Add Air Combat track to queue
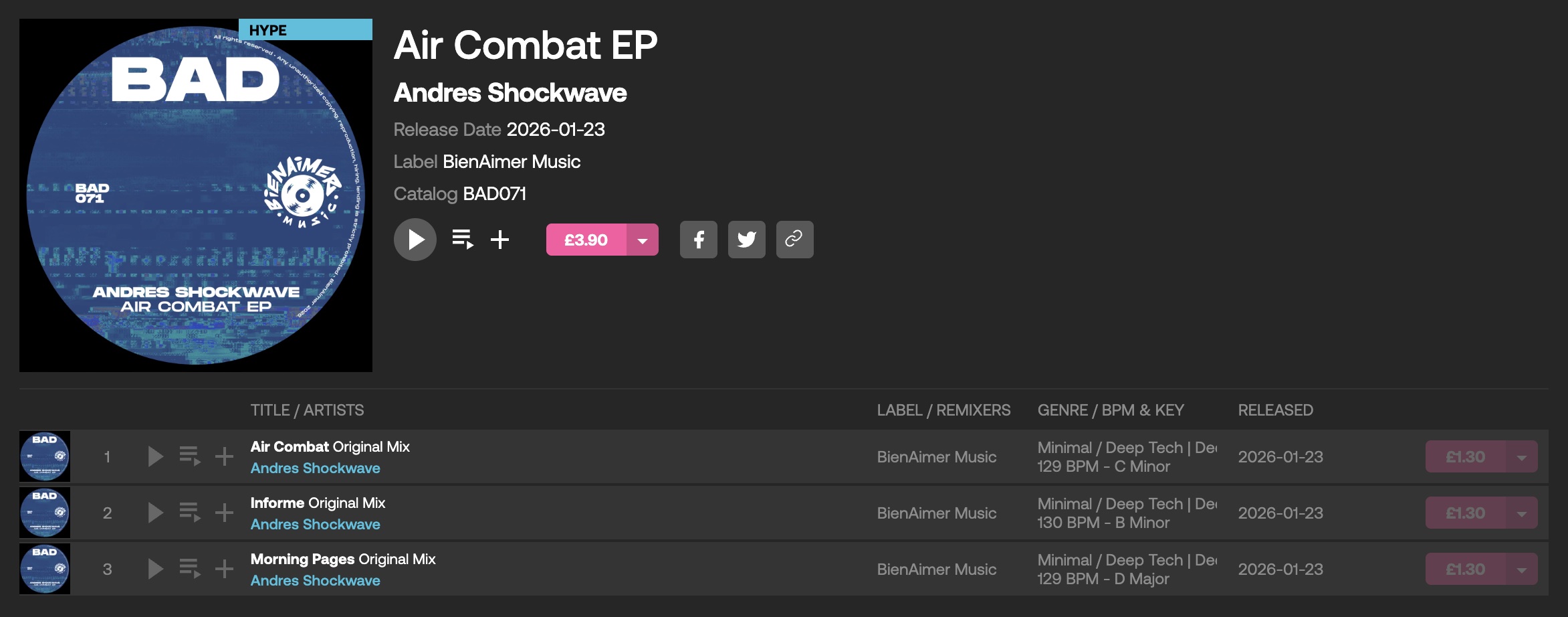The height and width of the screenshot is (617, 1568). point(190,457)
